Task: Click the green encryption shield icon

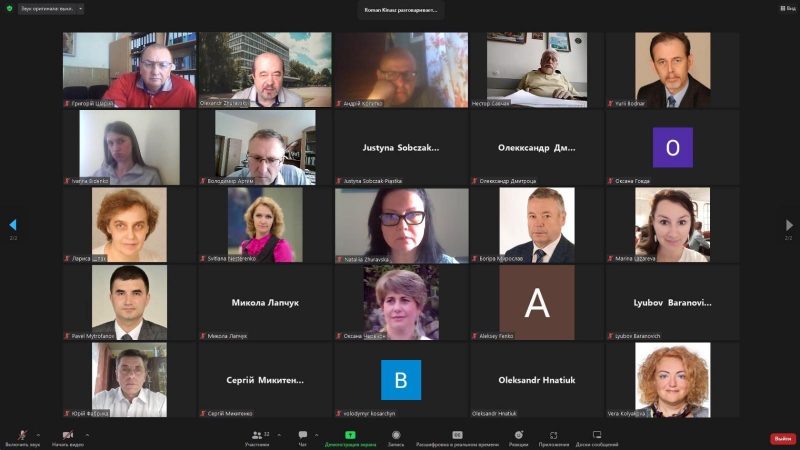Action: tap(9, 8)
